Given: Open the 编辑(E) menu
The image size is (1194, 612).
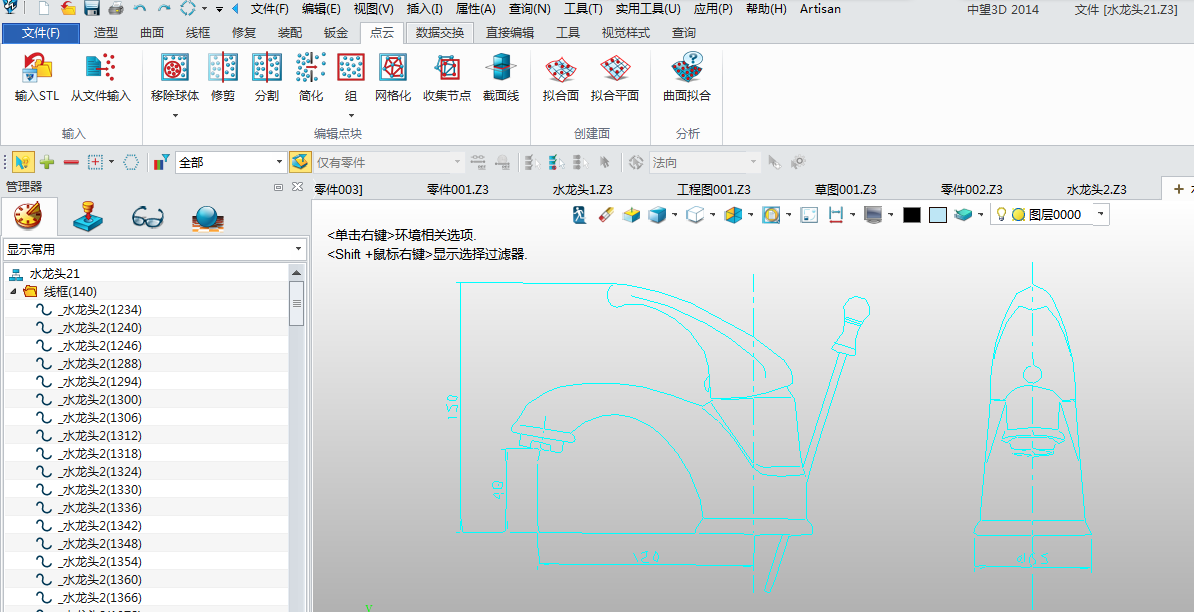Looking at the screenshot, I should click(321, 9).
